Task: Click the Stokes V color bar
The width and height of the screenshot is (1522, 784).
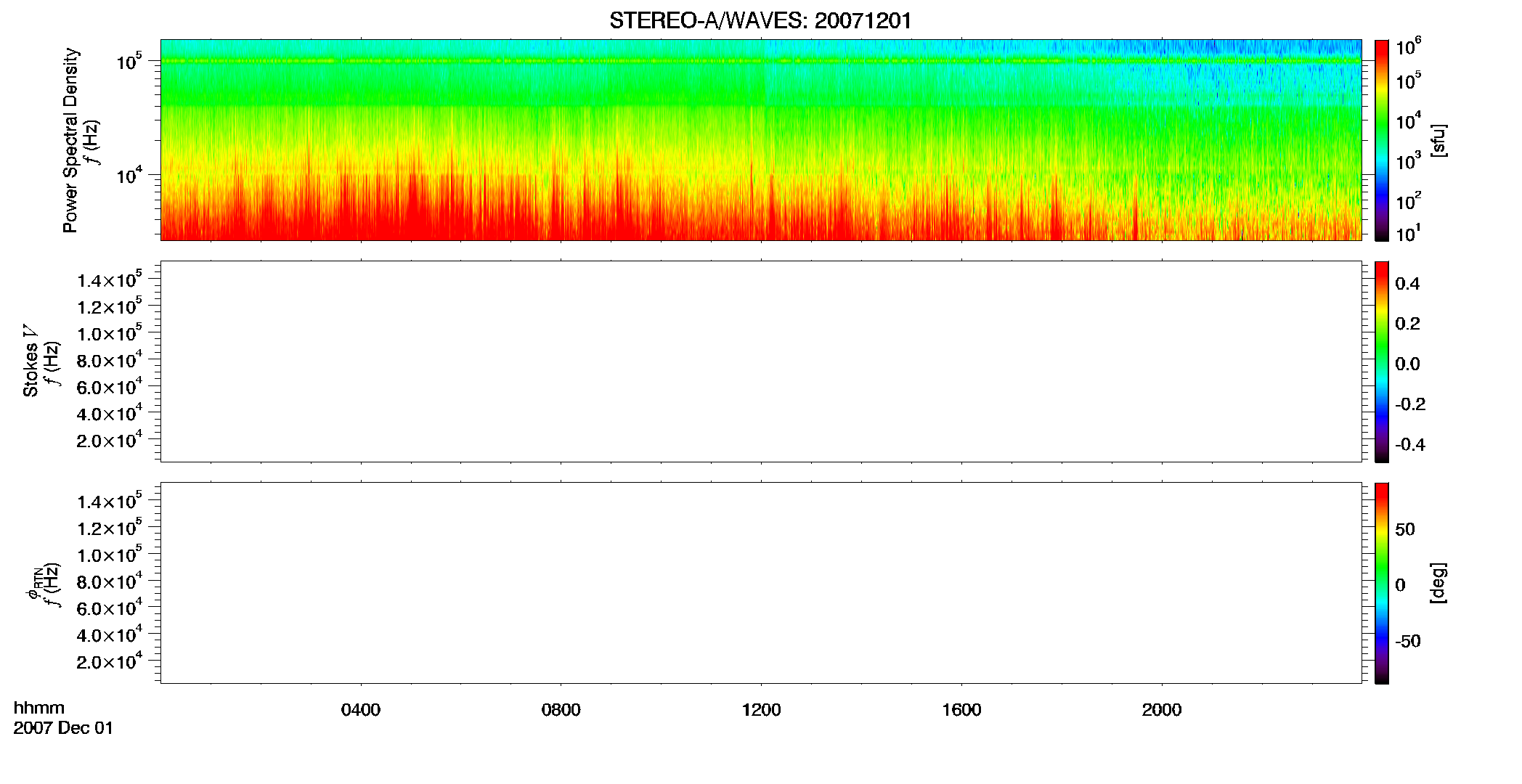Action: click(x=1381, y=362)
